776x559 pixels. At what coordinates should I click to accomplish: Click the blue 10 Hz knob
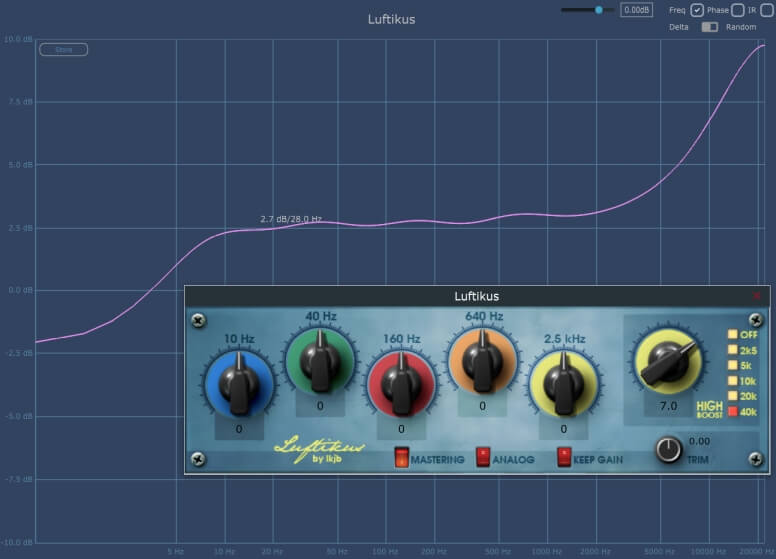tap(239, 383)
